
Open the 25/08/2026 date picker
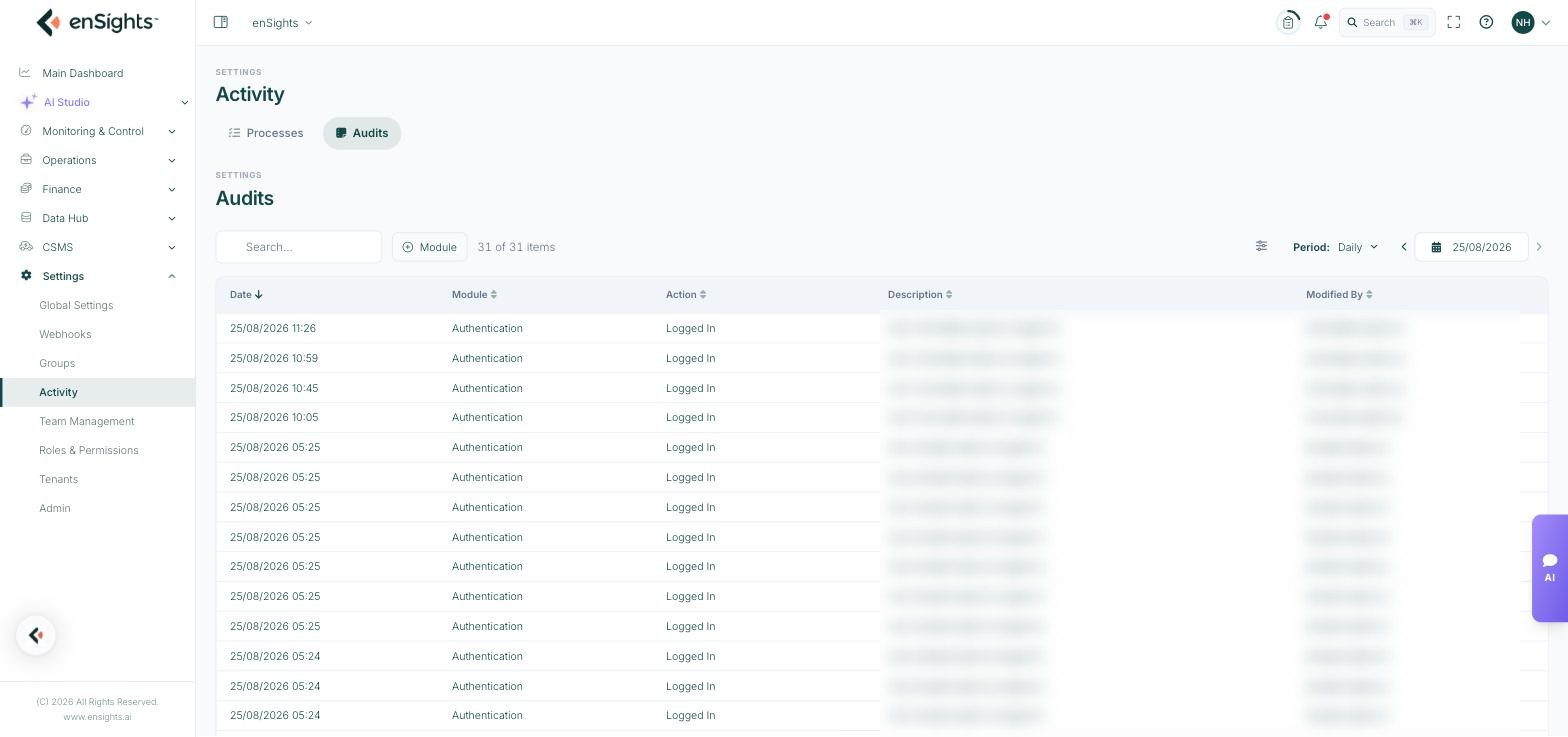click(1471, 247)
